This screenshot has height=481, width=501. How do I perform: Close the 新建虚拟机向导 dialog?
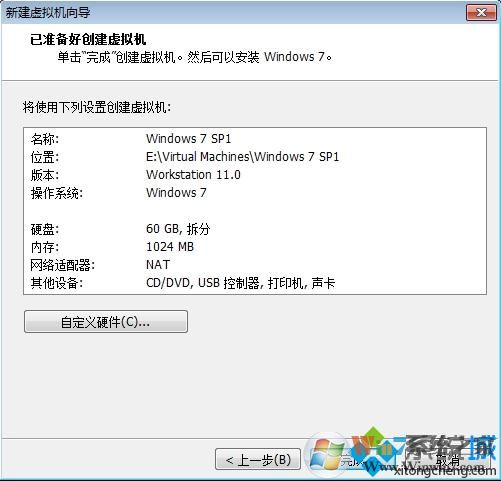(x=481, y=13)
